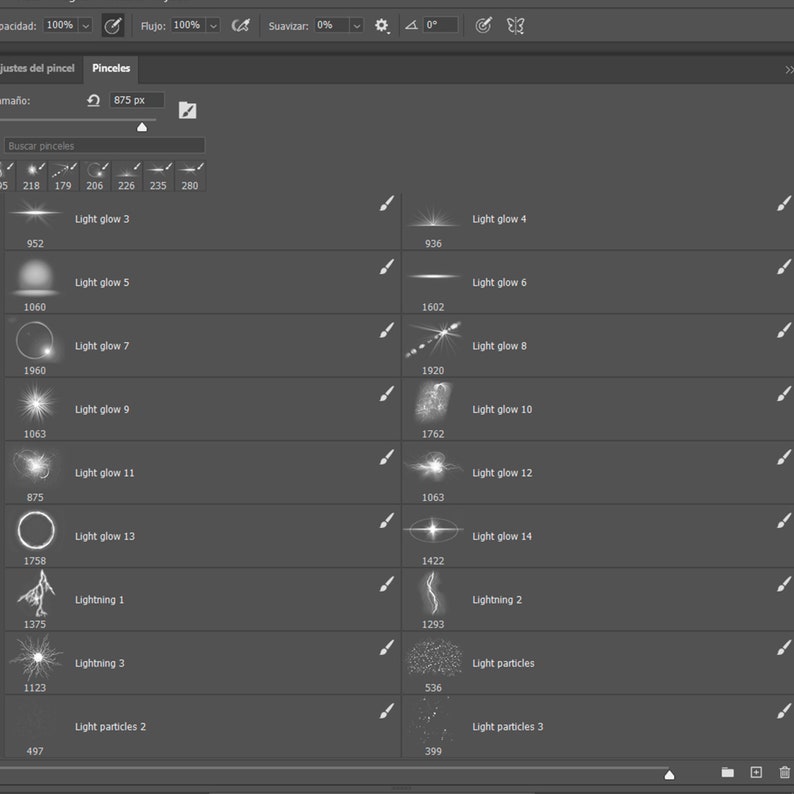Click the Suavizar 0% field

[332, 25]
